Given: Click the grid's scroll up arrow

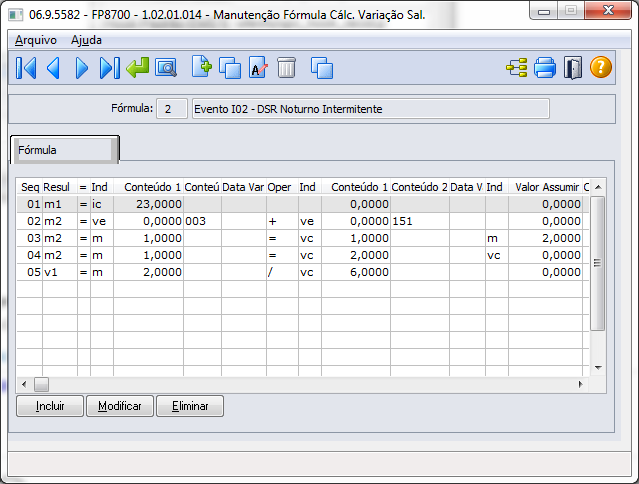Looking at the screenshot, I should tap(598, 187).
